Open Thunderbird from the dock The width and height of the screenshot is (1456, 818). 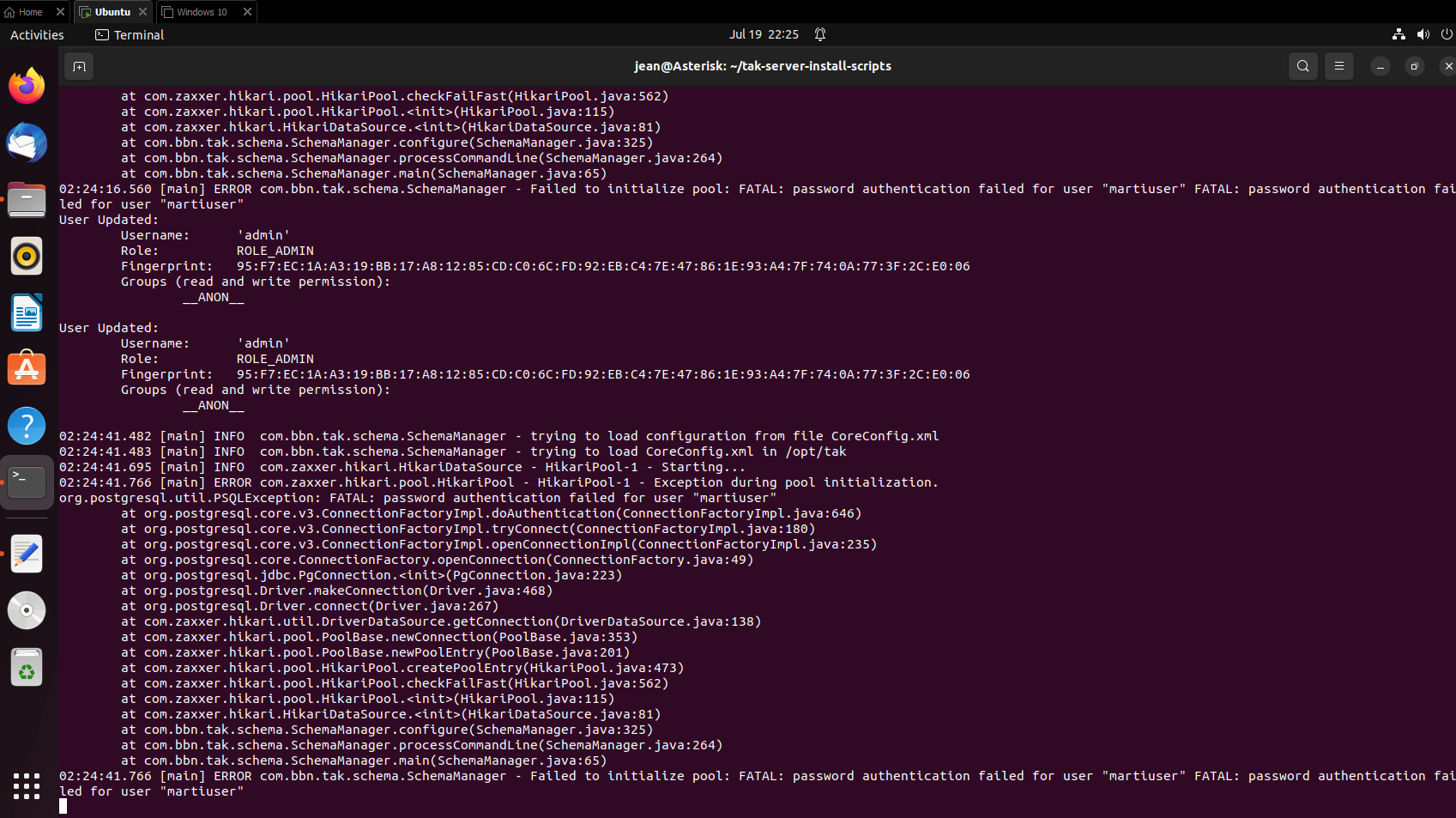pos(27,143)
